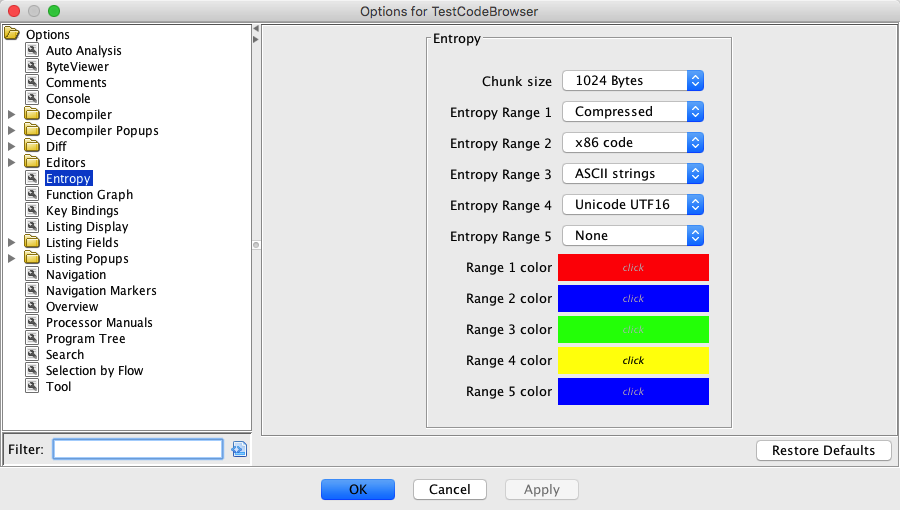Click the Decompiler folder icon

[32, 115]
